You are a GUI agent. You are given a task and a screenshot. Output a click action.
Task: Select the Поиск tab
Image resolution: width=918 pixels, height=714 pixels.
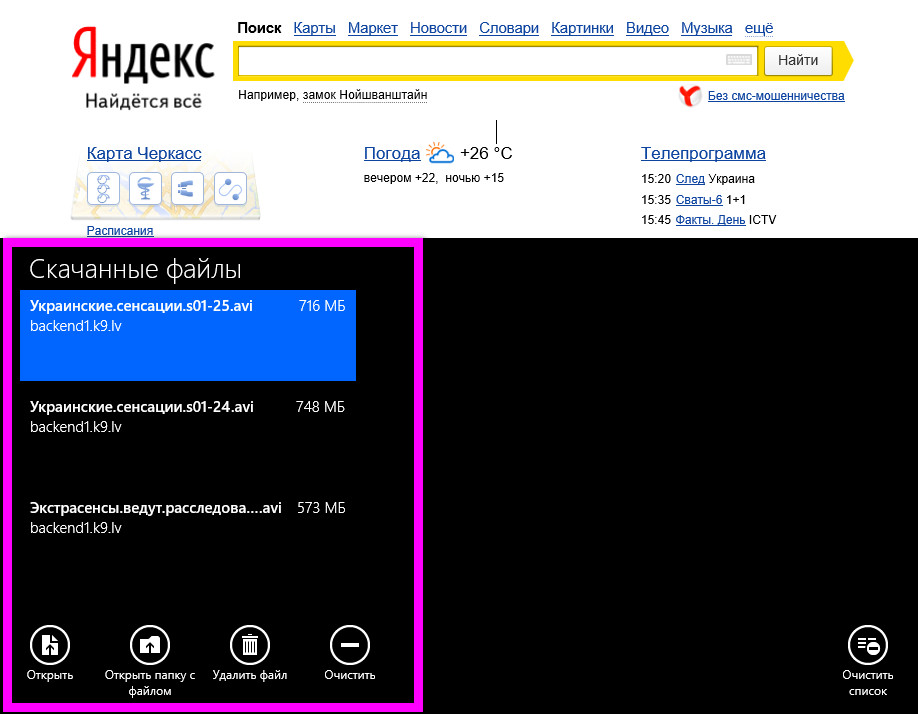(x=259, y=28)
